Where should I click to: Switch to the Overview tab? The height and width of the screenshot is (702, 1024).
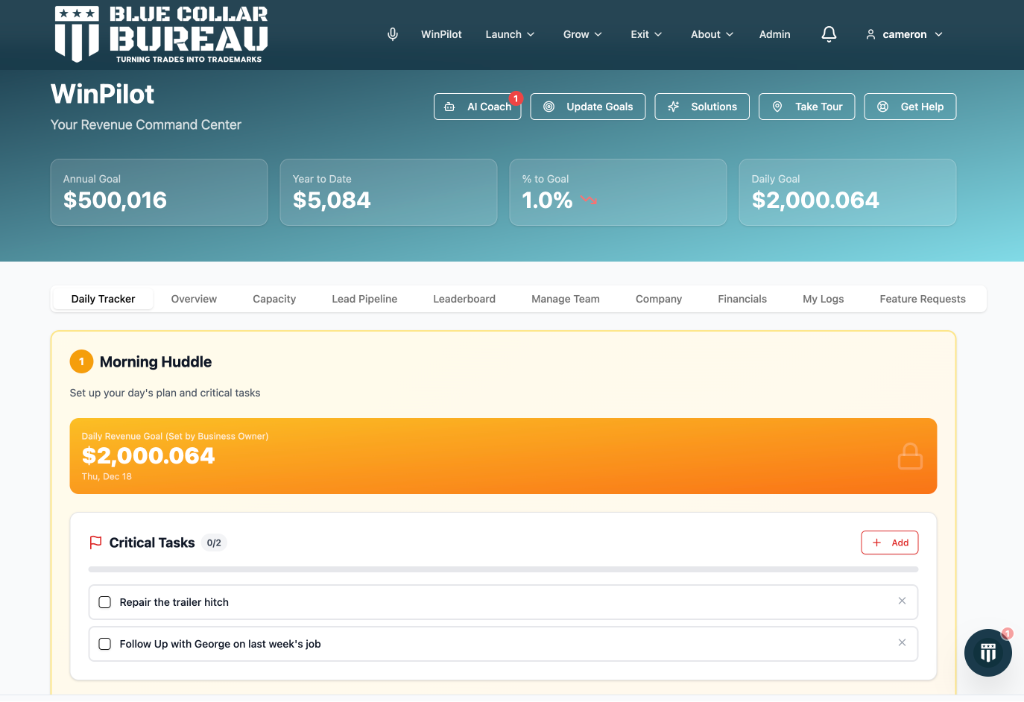(x=194, y=299)
